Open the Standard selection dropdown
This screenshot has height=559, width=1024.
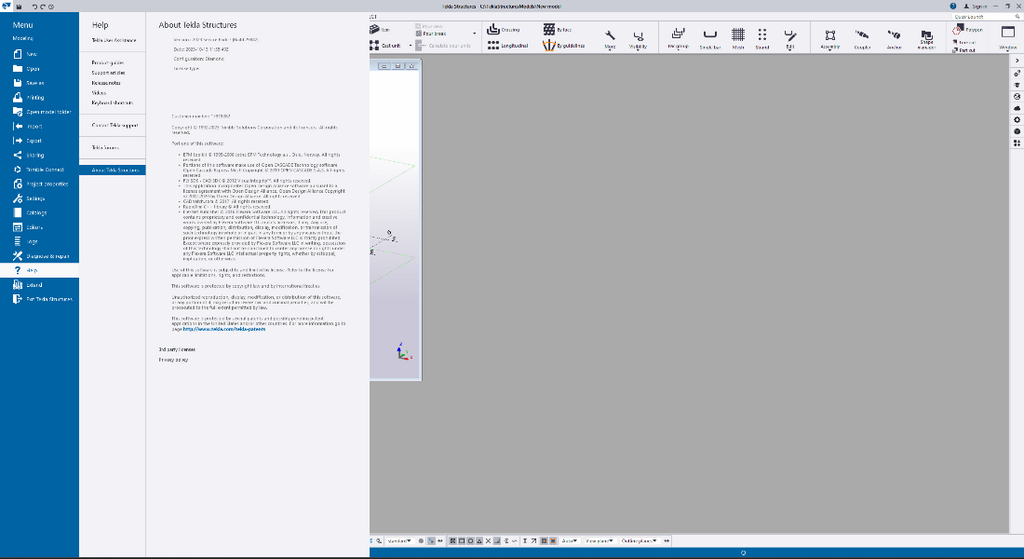point(398,541)
